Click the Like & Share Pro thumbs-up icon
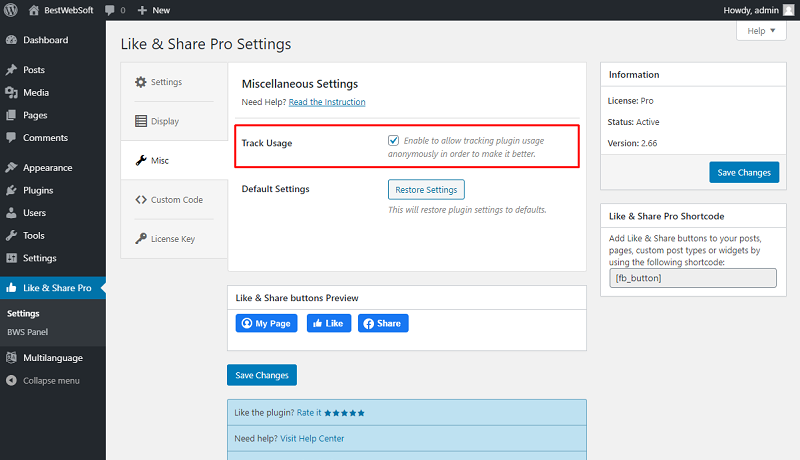Viewport: 800px width, 460px height. (11, 288)
